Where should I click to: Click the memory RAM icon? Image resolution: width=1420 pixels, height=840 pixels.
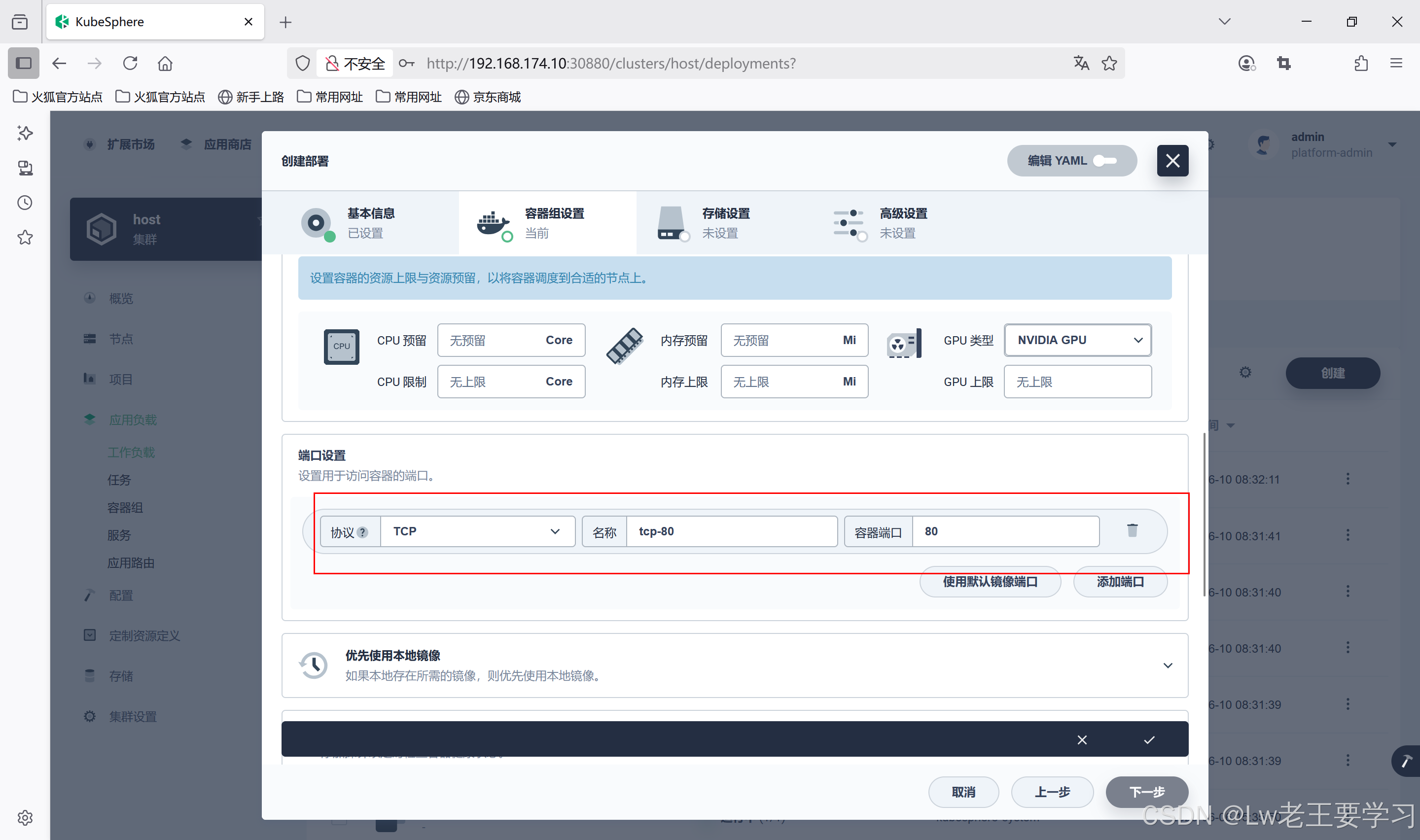pyautogui.click(x=624, y=346)
